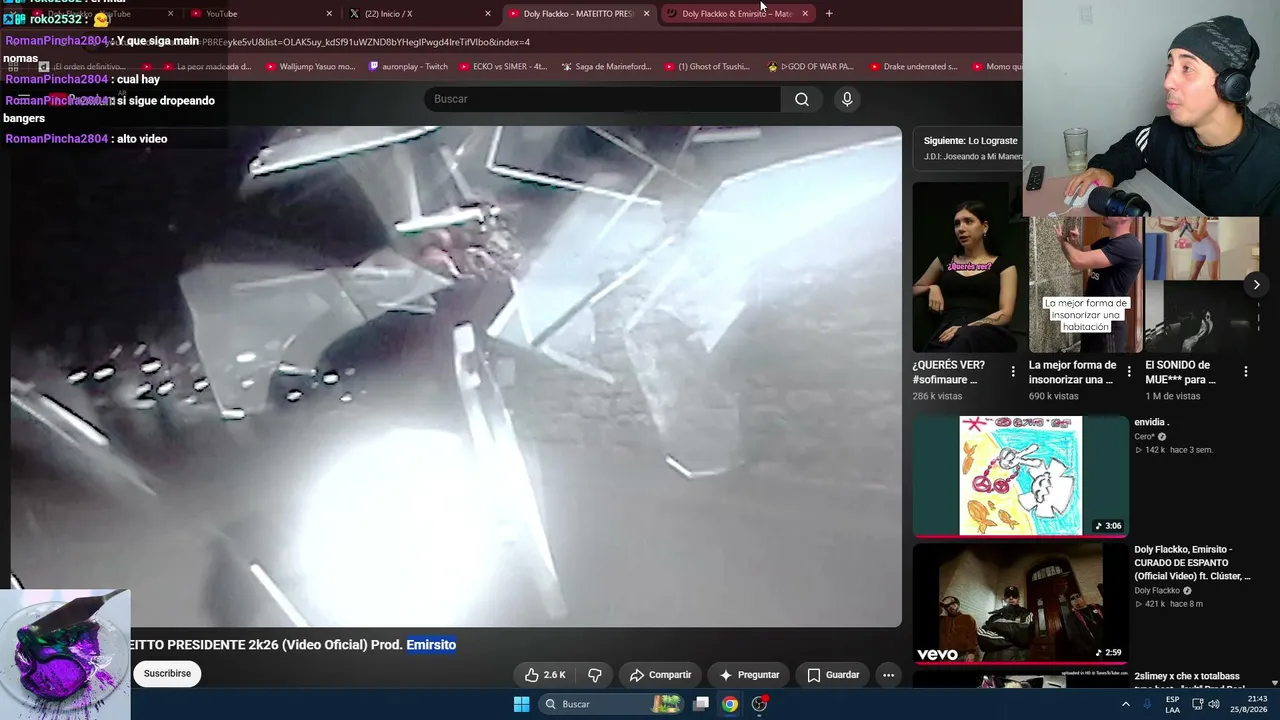Open the taskbar volume speaker icon
1280x720 pixels.
(1214, 704)
